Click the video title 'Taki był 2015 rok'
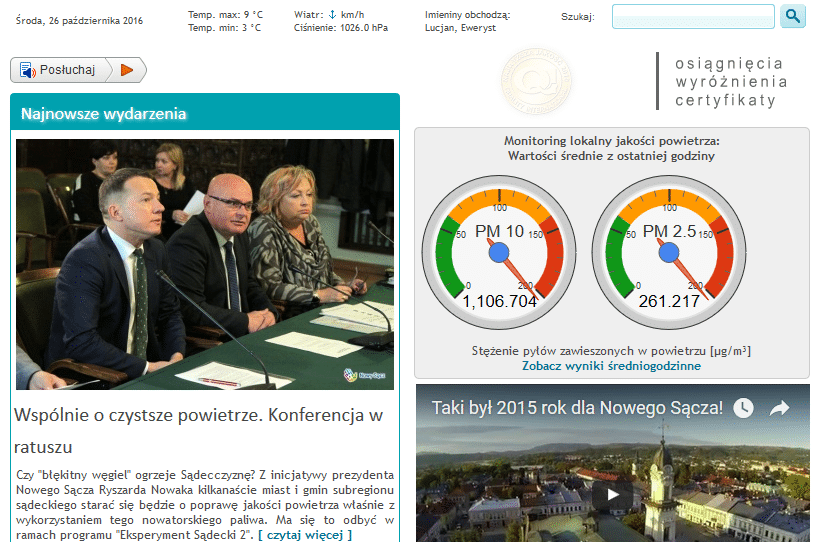The height and width of the screenshot is (542, 838). (x=577, y=408)
